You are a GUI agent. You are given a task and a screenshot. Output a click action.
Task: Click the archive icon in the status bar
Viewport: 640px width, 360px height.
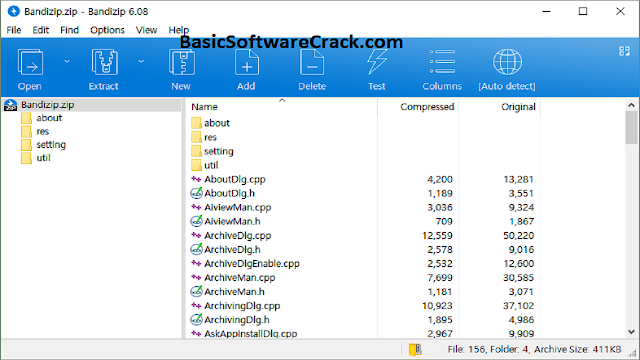pos(415,349)
